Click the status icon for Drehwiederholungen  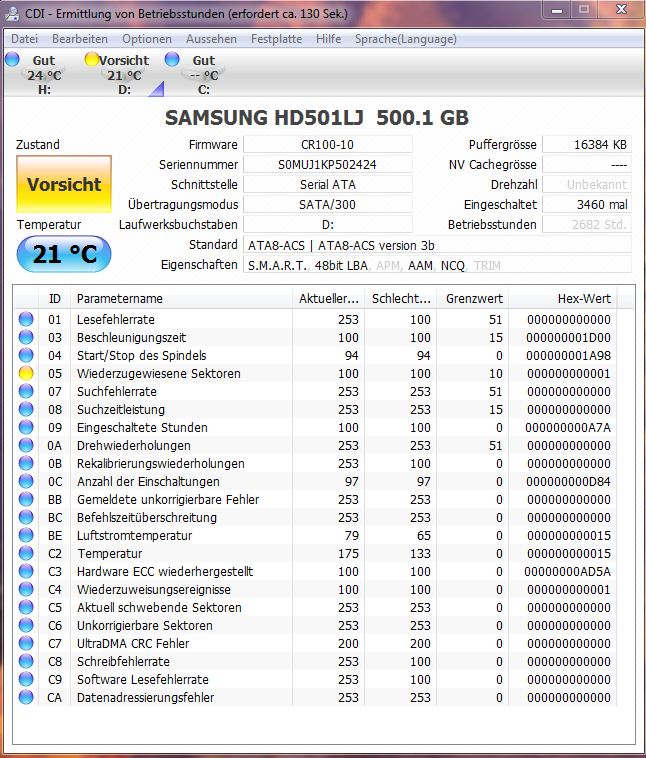pos(26,445)
